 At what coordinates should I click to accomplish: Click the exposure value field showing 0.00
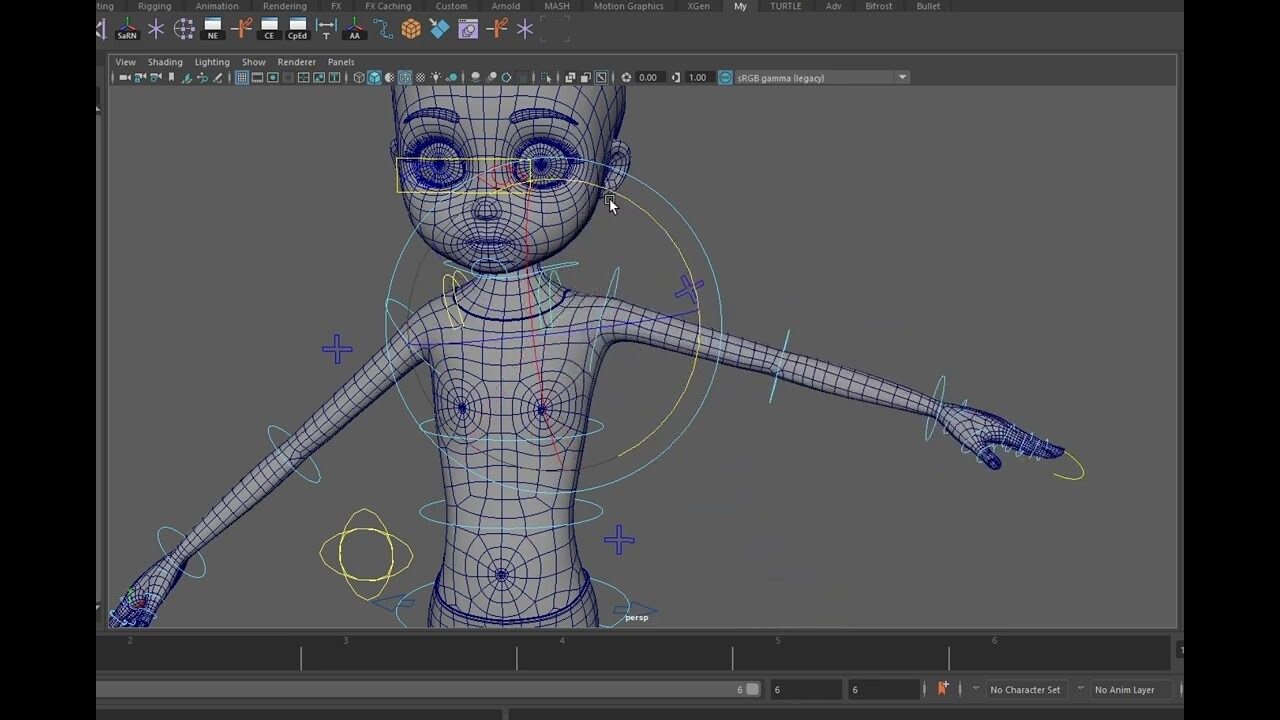(647, 77)
